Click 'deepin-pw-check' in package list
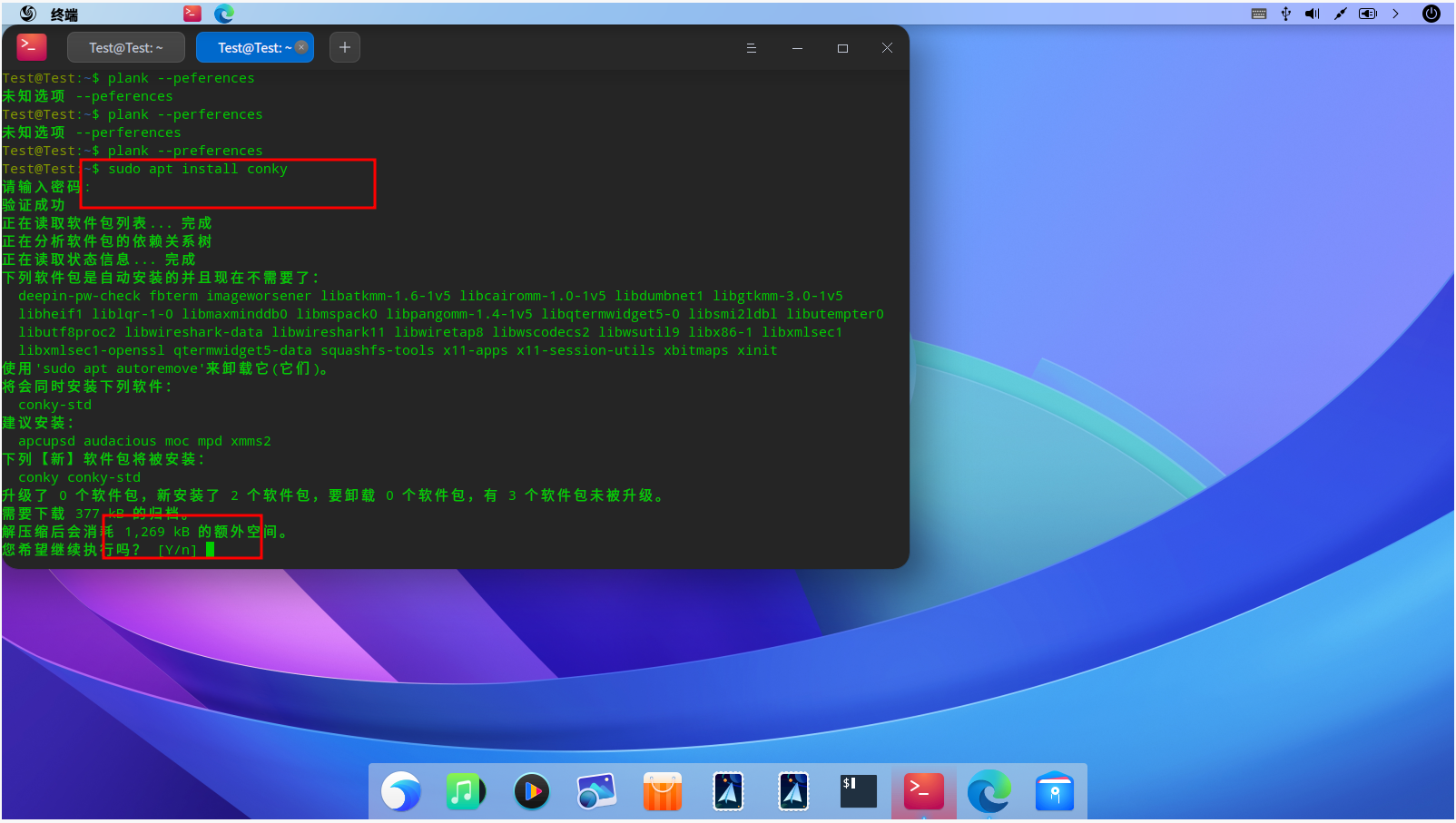 (x=80, y=296)
